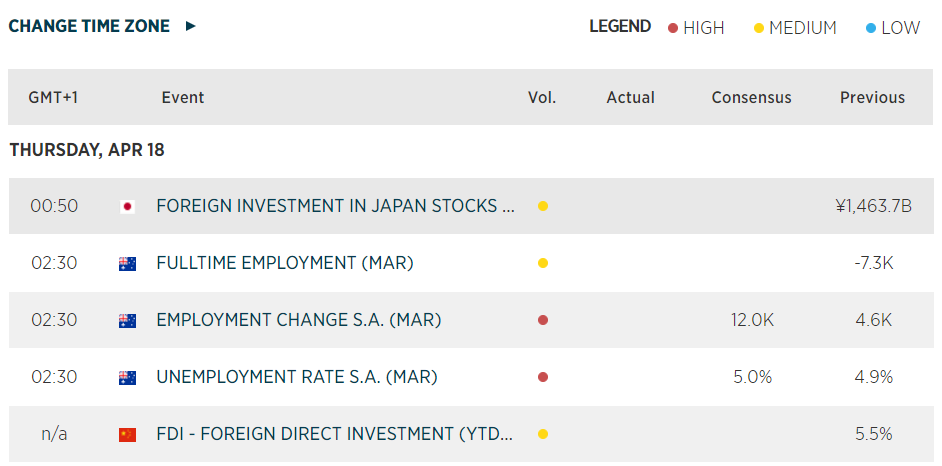Click medium volatility dot for Japan stocks row
Screen dimensions: 942x466
[542, 207]
